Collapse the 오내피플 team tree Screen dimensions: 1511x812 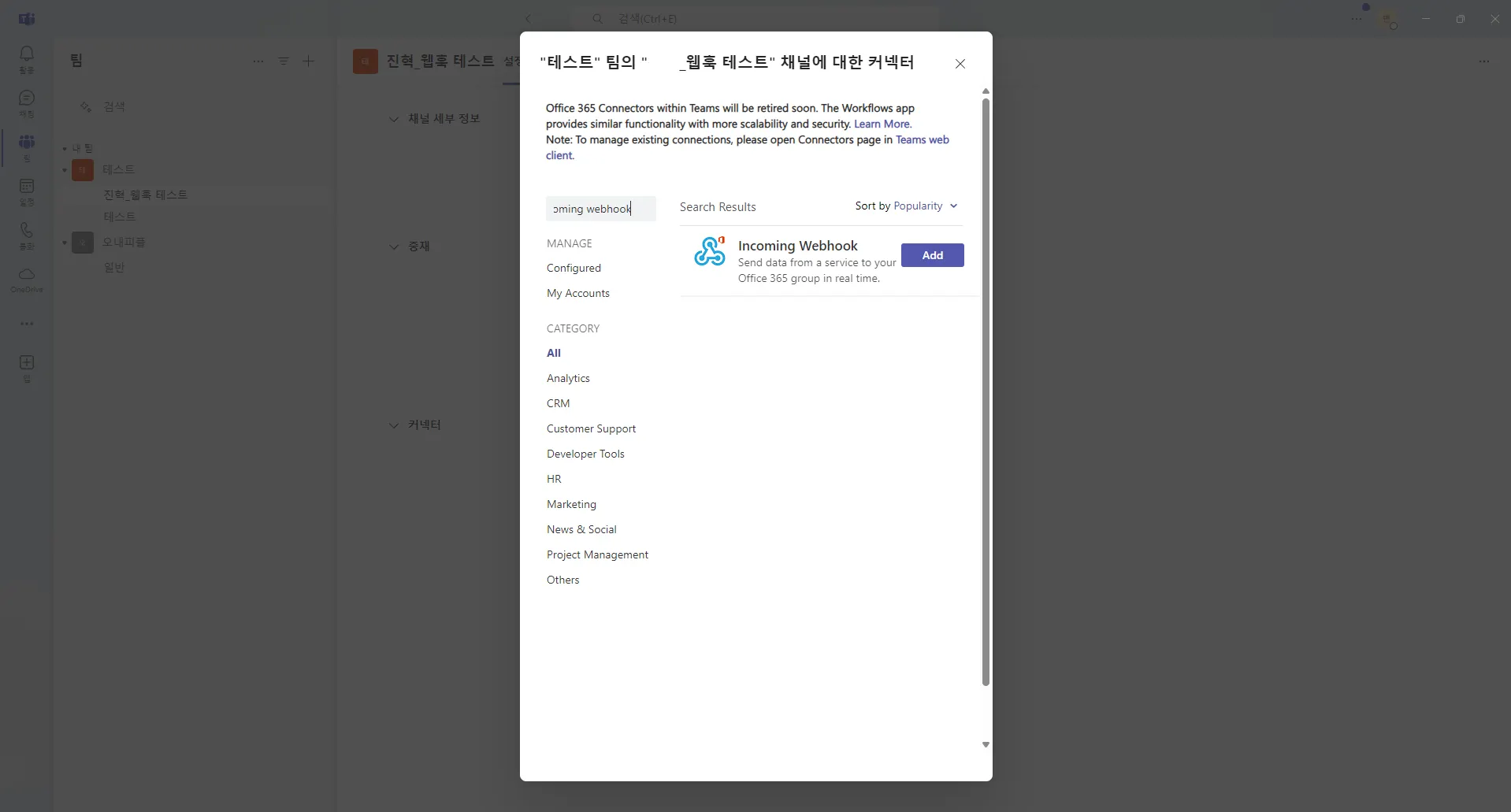pyautogui.click(x=65, y=243)
